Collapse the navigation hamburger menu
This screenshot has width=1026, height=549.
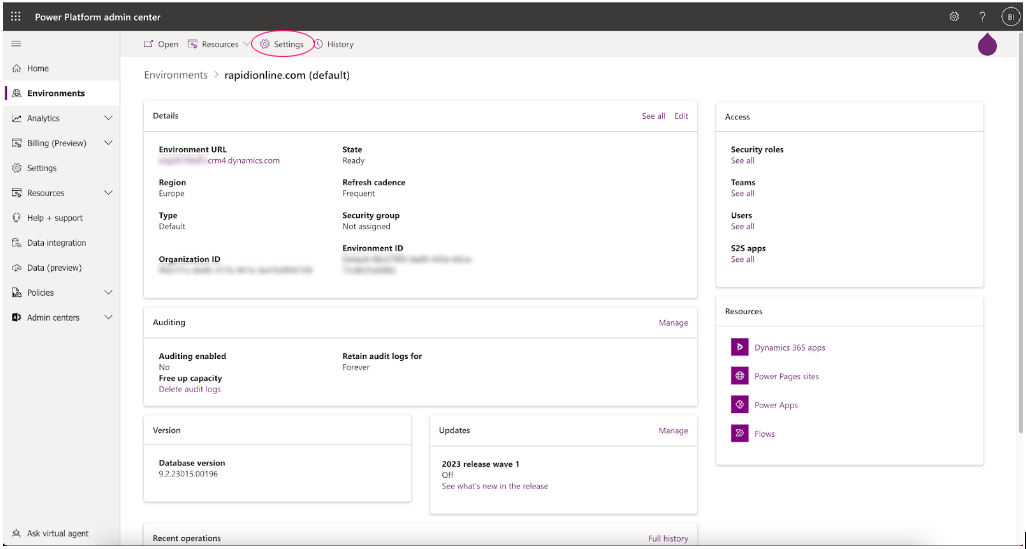[16, 44]
